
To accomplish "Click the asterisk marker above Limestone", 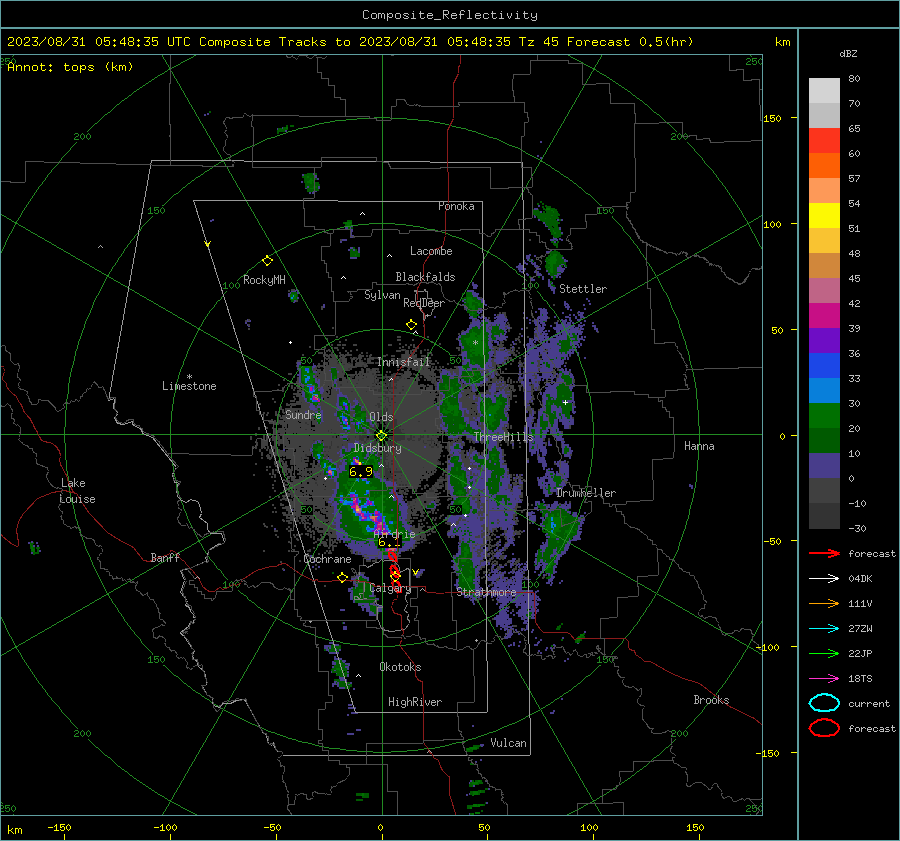I will (x=189, y=377).
